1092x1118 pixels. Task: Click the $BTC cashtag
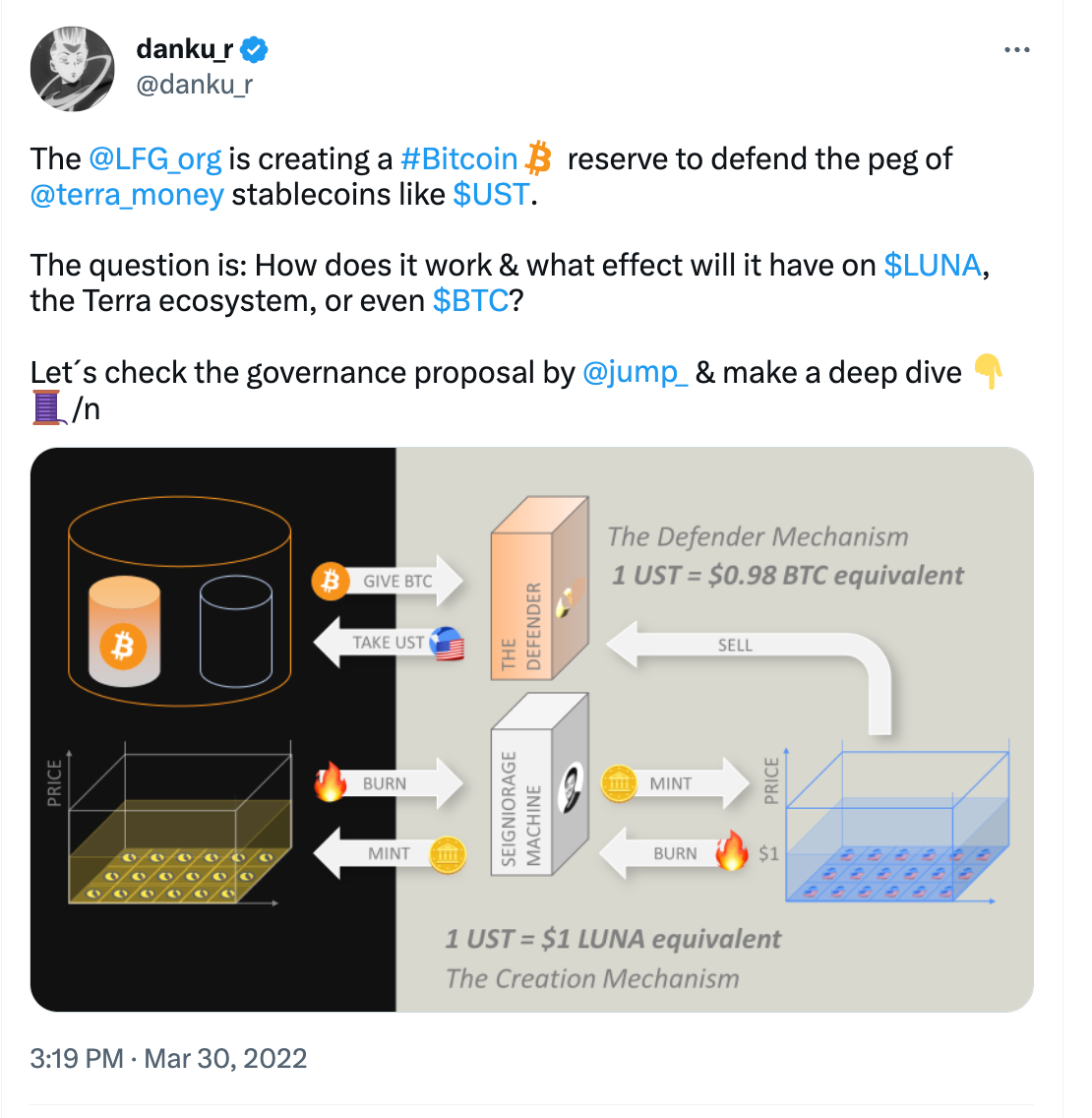coord(470,301)
